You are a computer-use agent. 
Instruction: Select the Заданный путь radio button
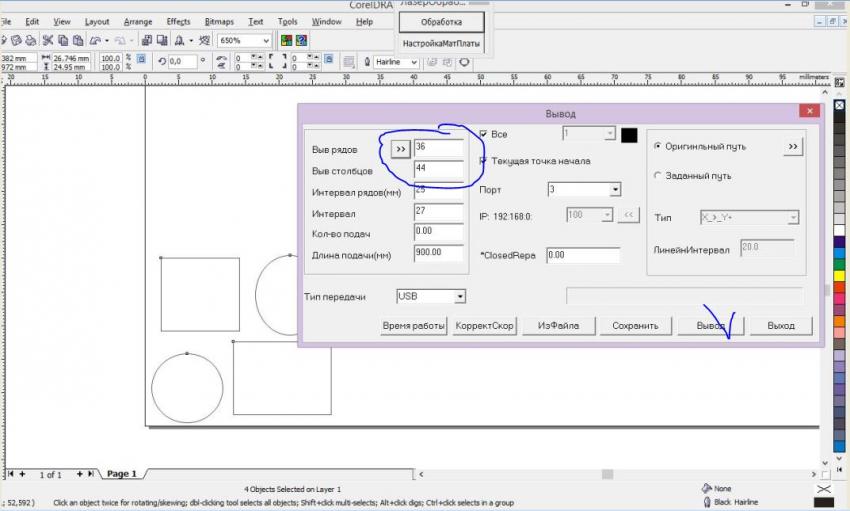tap(657, 175)
